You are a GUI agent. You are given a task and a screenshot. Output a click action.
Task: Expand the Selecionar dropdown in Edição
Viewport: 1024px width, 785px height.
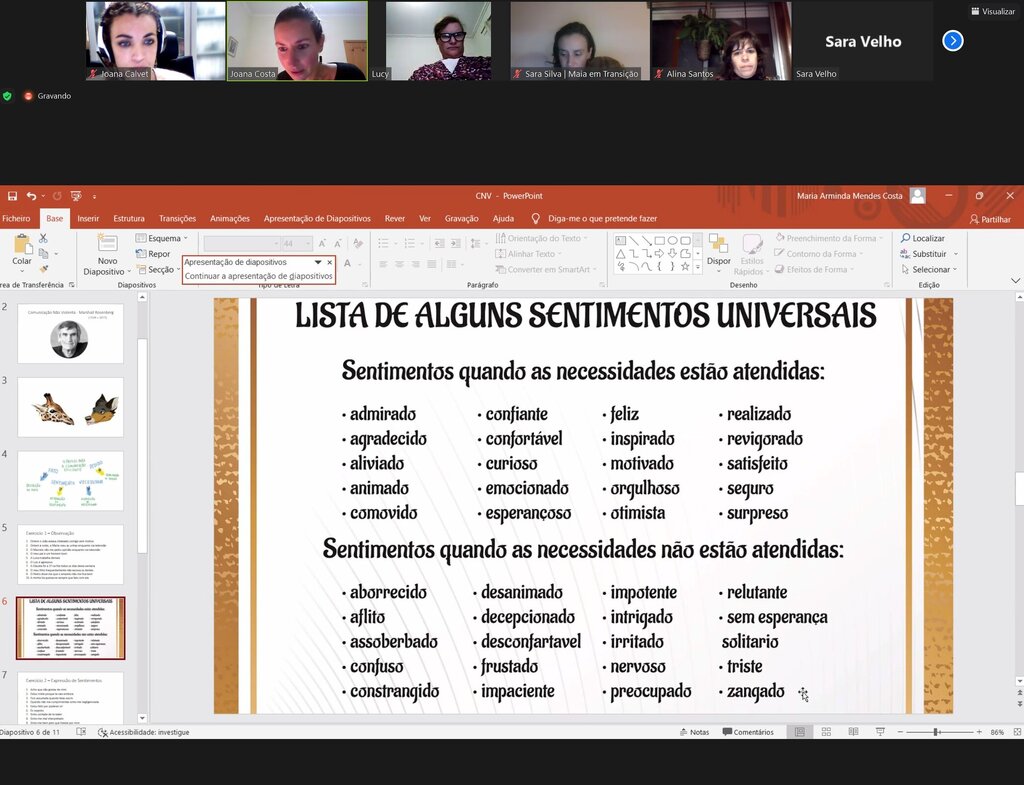pyautogui.click(x=930, y=269)
